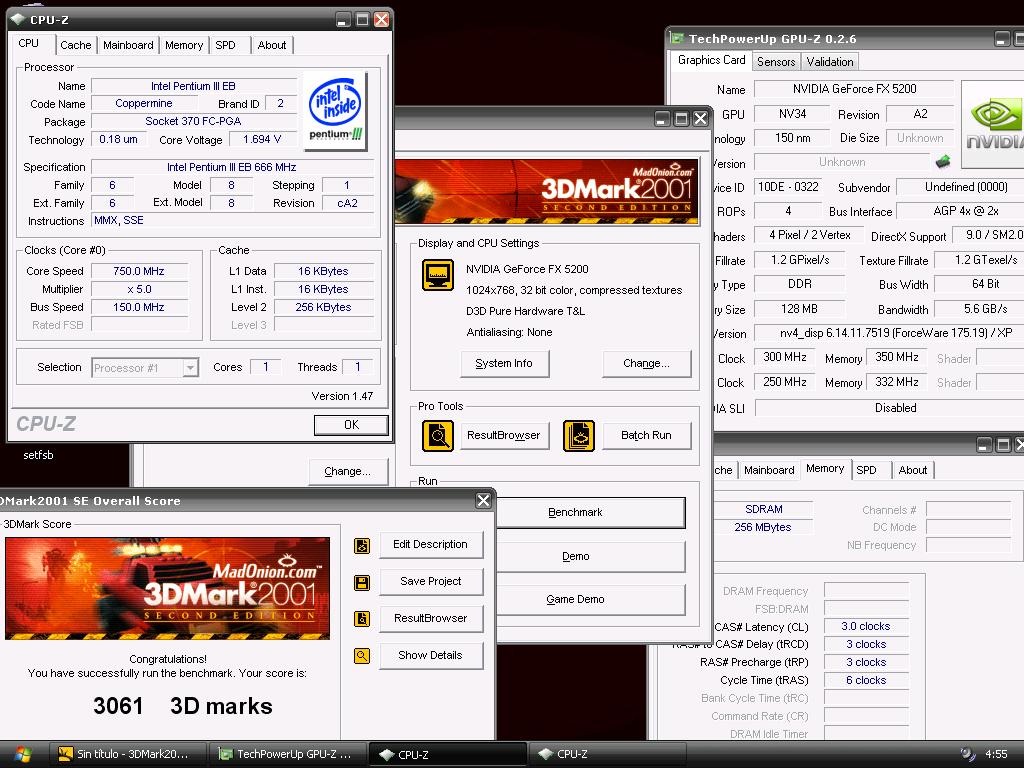Viewport: 1024px width, 768px height.
Task: Open the About tab in top CPU-Z window
Action: click(x=272, y=45)
